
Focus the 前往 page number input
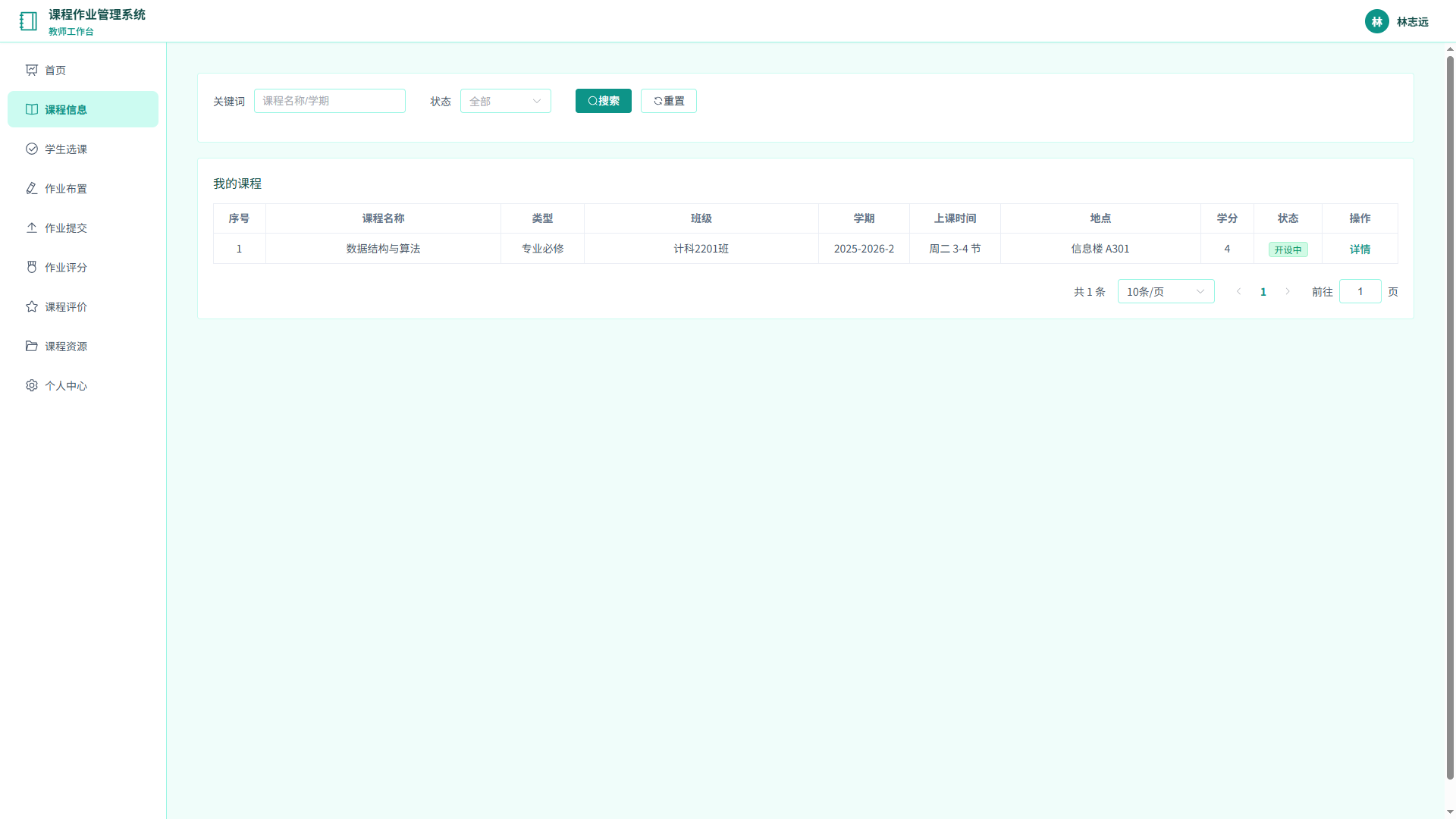(x=1360, y=291)
